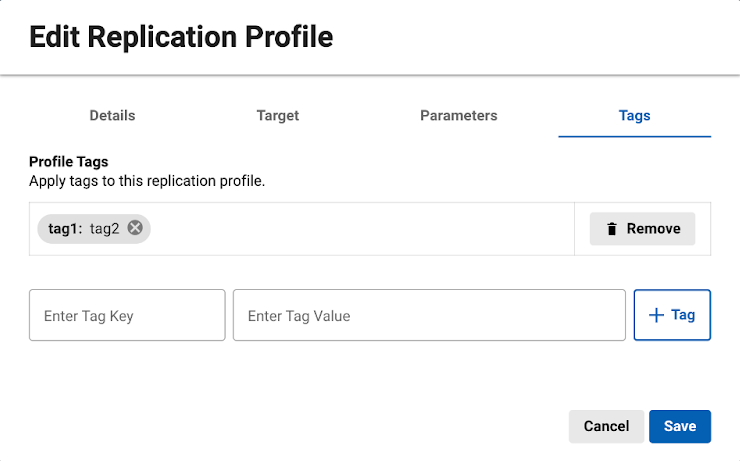Focus the Enter Tag Value field

click(x=429, y=316)
